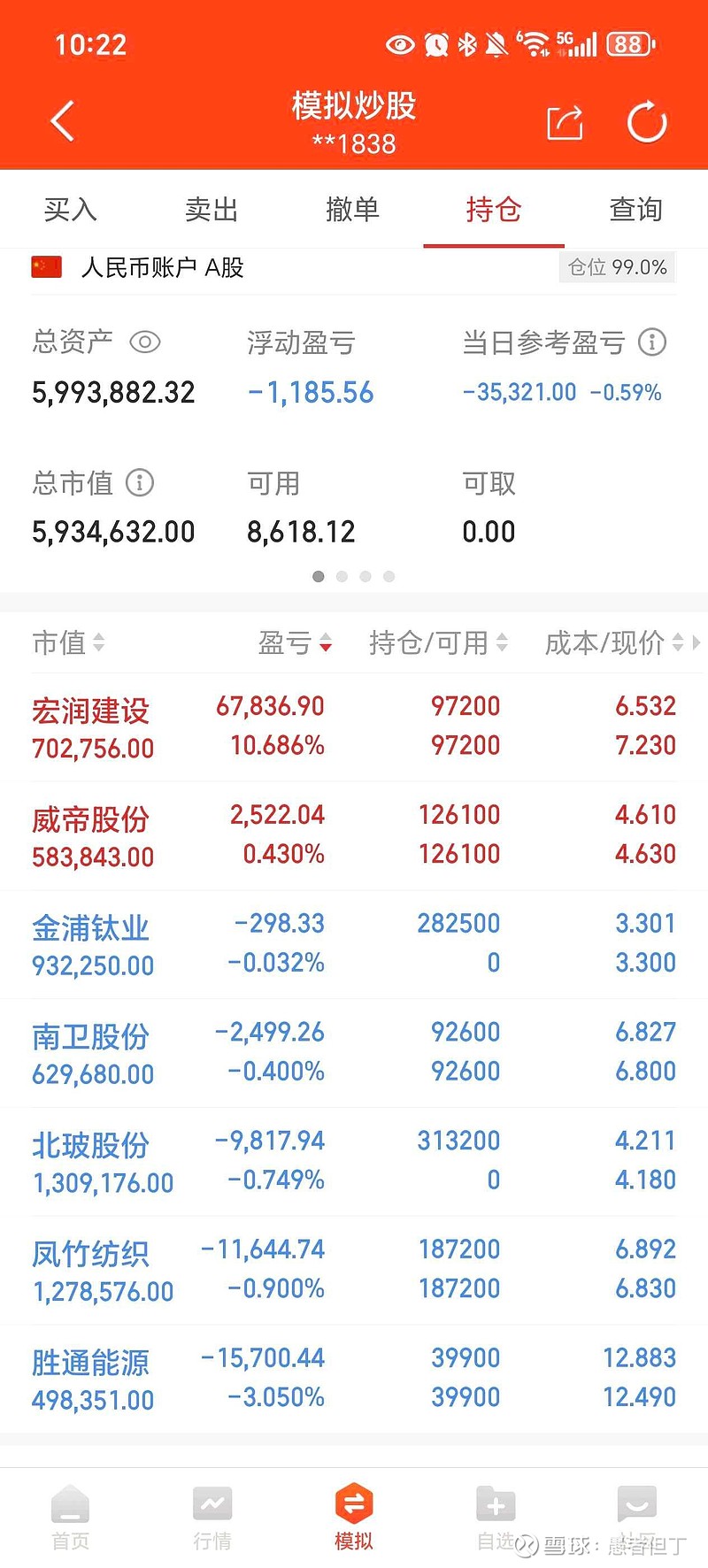Sort holdings by 市值 column
Image resolution: width=708 pixels, height=1568 pixels.
point(68,642)
